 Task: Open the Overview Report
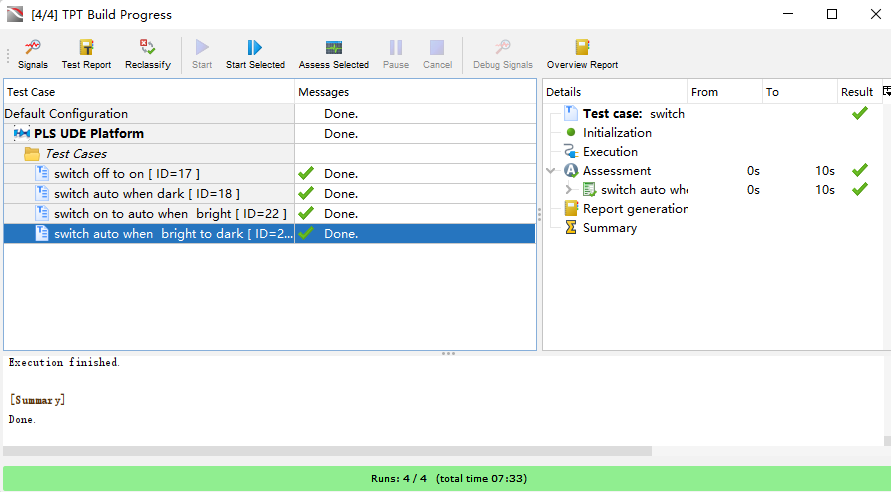click(x=582, y=54)
